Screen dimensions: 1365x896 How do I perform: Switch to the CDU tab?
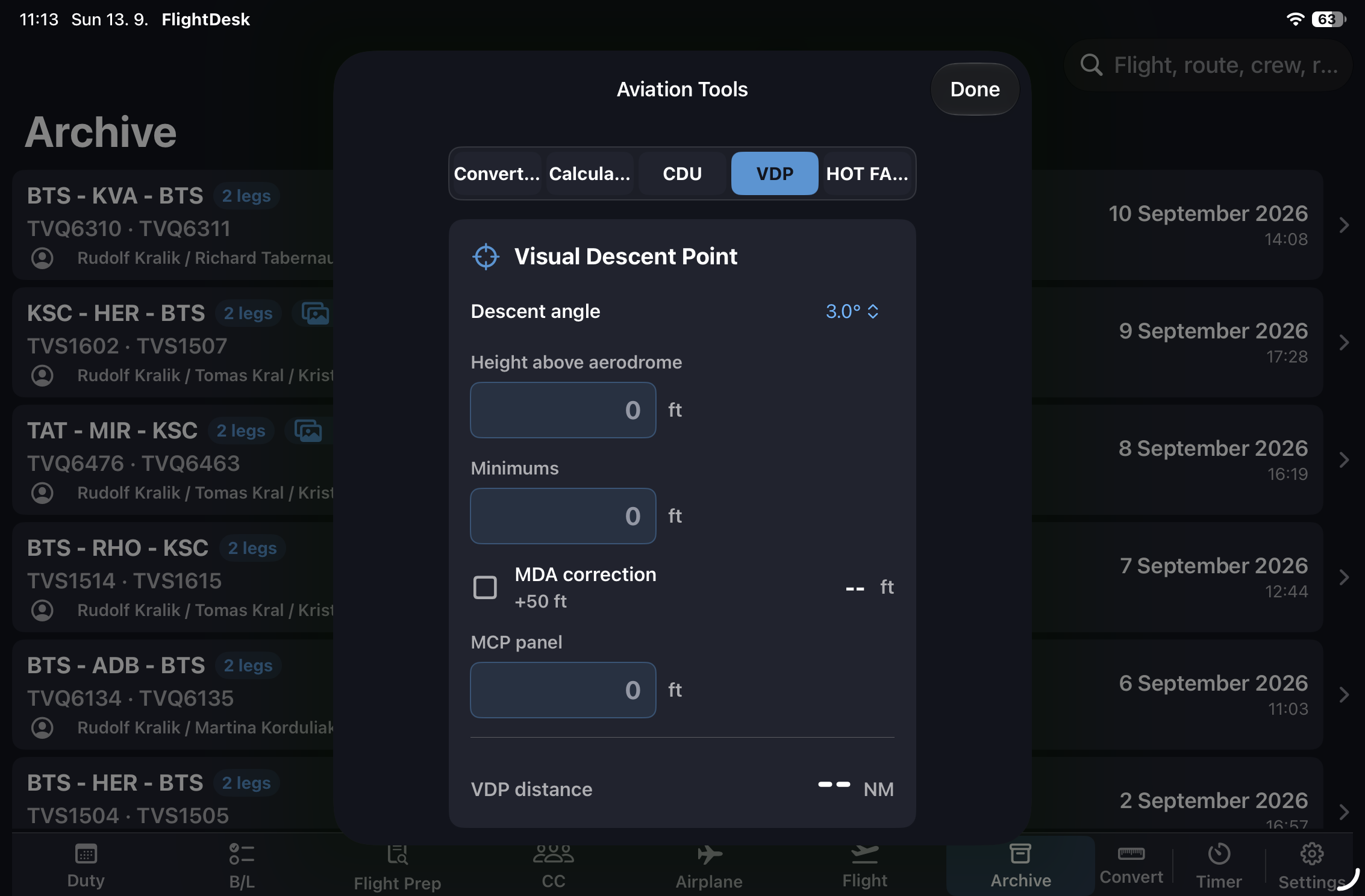click(x=682, y=173)
